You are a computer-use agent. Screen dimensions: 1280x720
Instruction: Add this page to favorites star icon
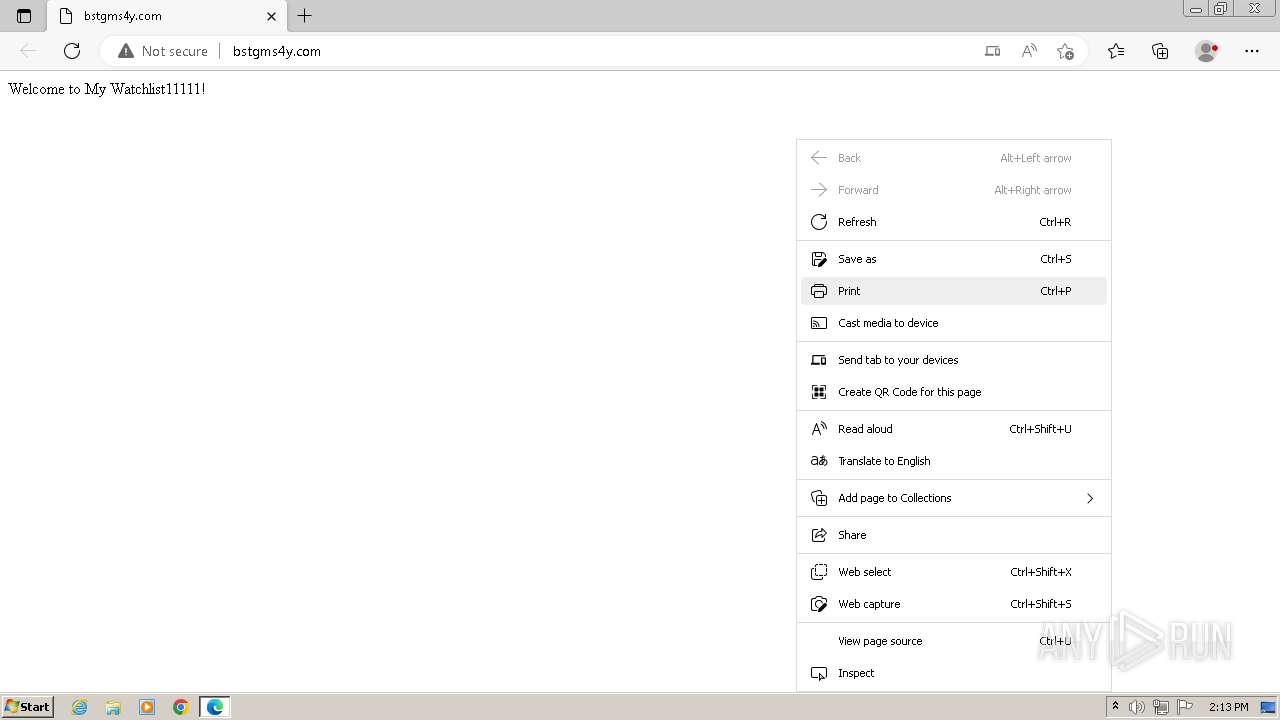[1066, 51]
